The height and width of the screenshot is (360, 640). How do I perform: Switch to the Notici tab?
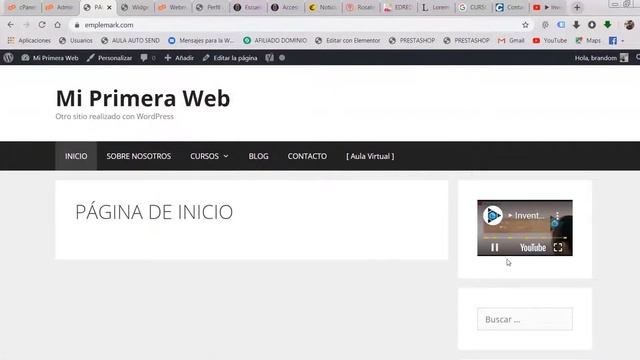click(x=323, y=7)
